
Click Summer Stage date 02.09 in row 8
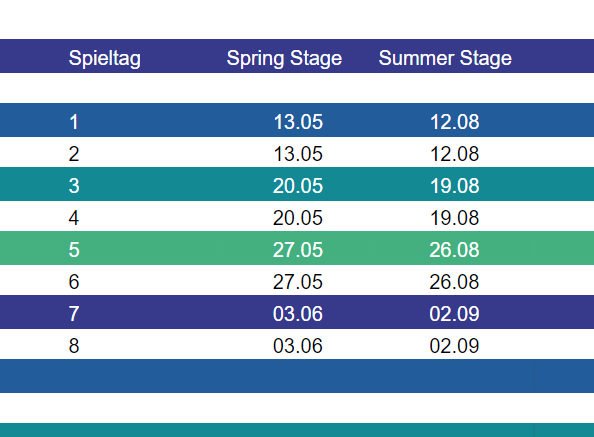pos(455,346)
